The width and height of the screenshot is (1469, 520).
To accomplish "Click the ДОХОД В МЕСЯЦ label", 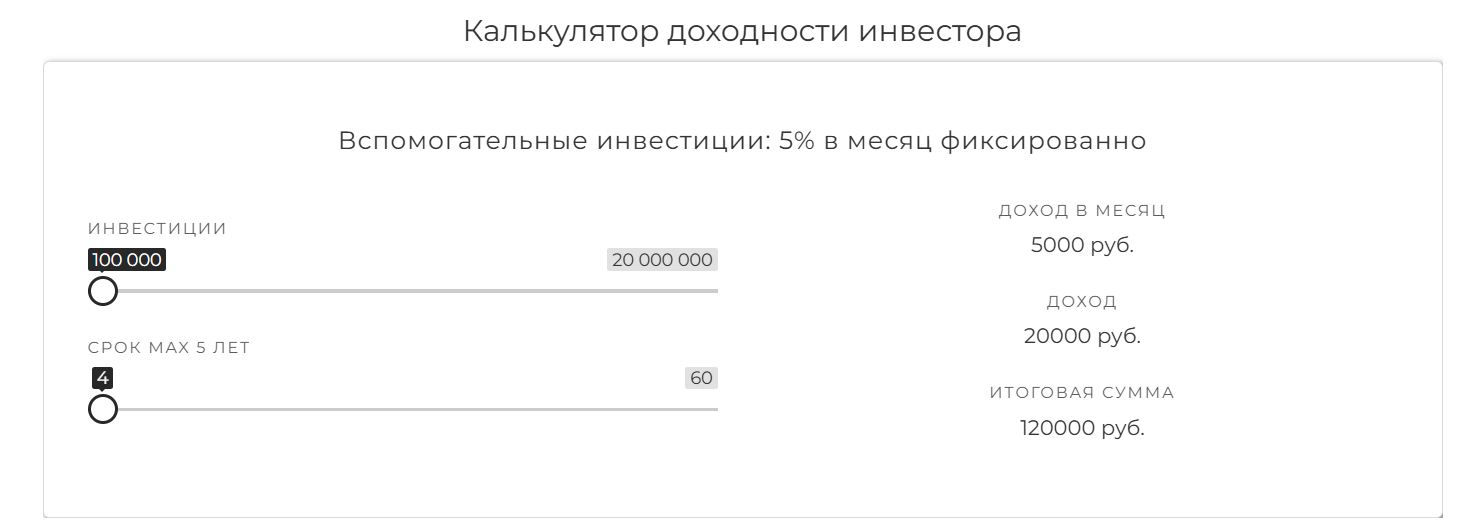I will 1082,211.
